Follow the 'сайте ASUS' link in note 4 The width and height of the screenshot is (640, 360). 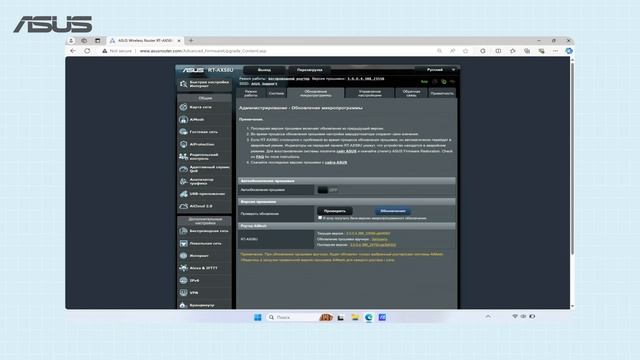click(x=336, y=162)
